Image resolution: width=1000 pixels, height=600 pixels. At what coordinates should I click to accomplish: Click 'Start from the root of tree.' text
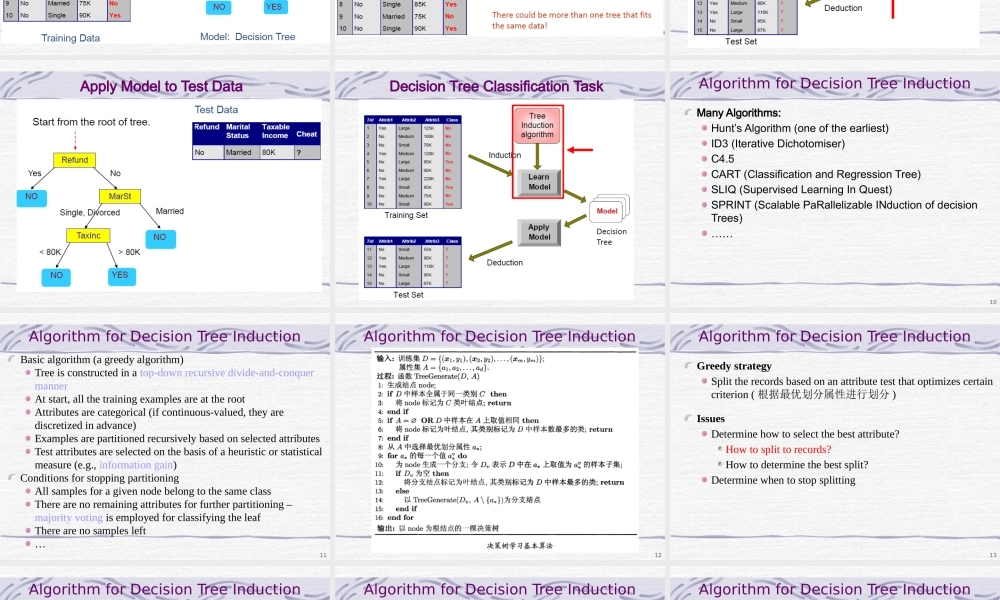click(91, 122)
